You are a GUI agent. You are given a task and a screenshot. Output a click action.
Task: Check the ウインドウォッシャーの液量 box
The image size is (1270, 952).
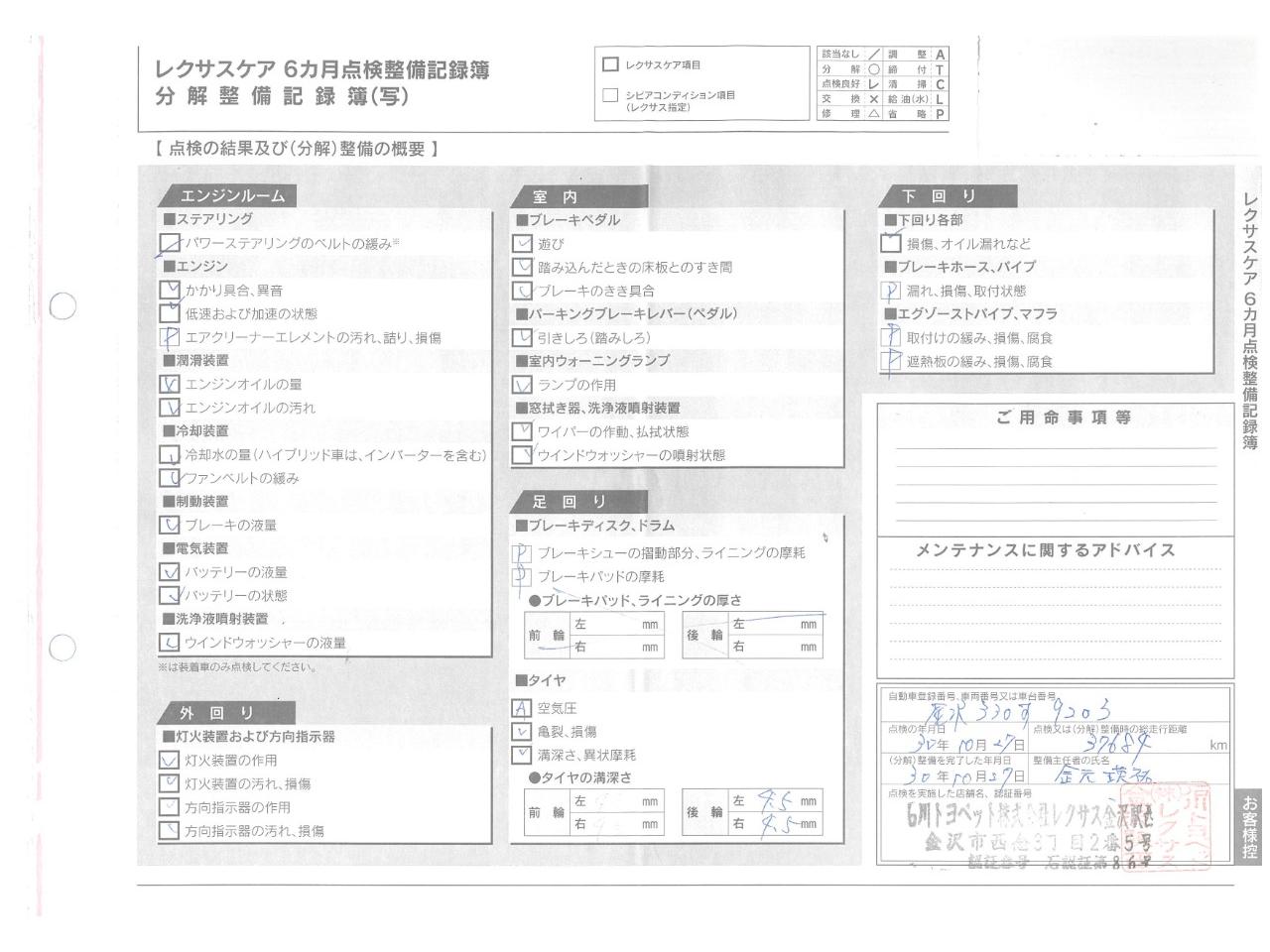pos(170,643)
